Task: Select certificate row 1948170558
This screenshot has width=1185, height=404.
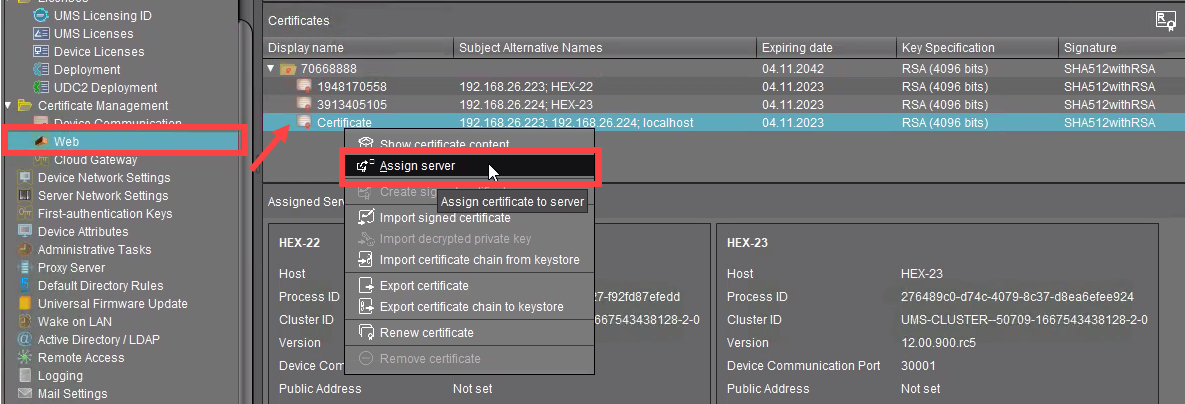Action: pyautogui.click(x=351, y=87)
